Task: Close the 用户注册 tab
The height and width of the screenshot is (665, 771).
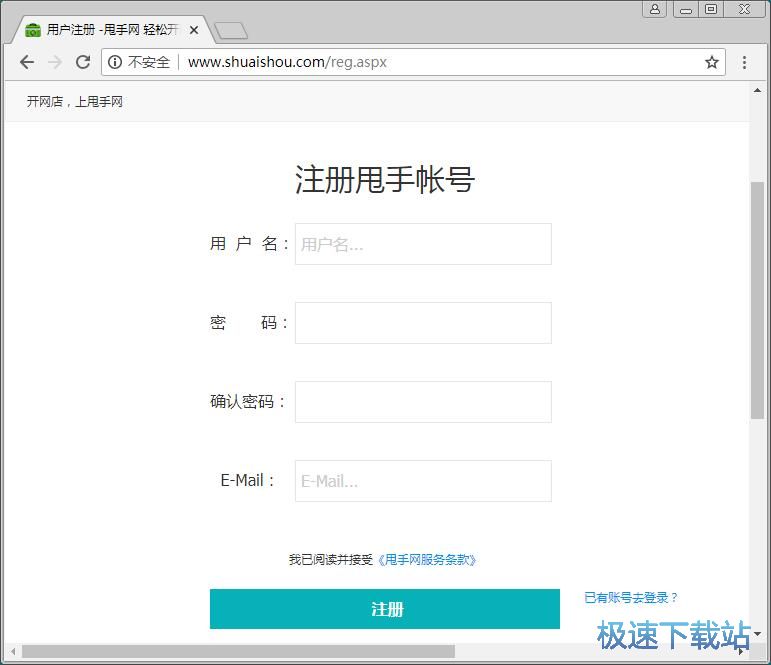Action: pyautogui.click(x=194, y=30)
